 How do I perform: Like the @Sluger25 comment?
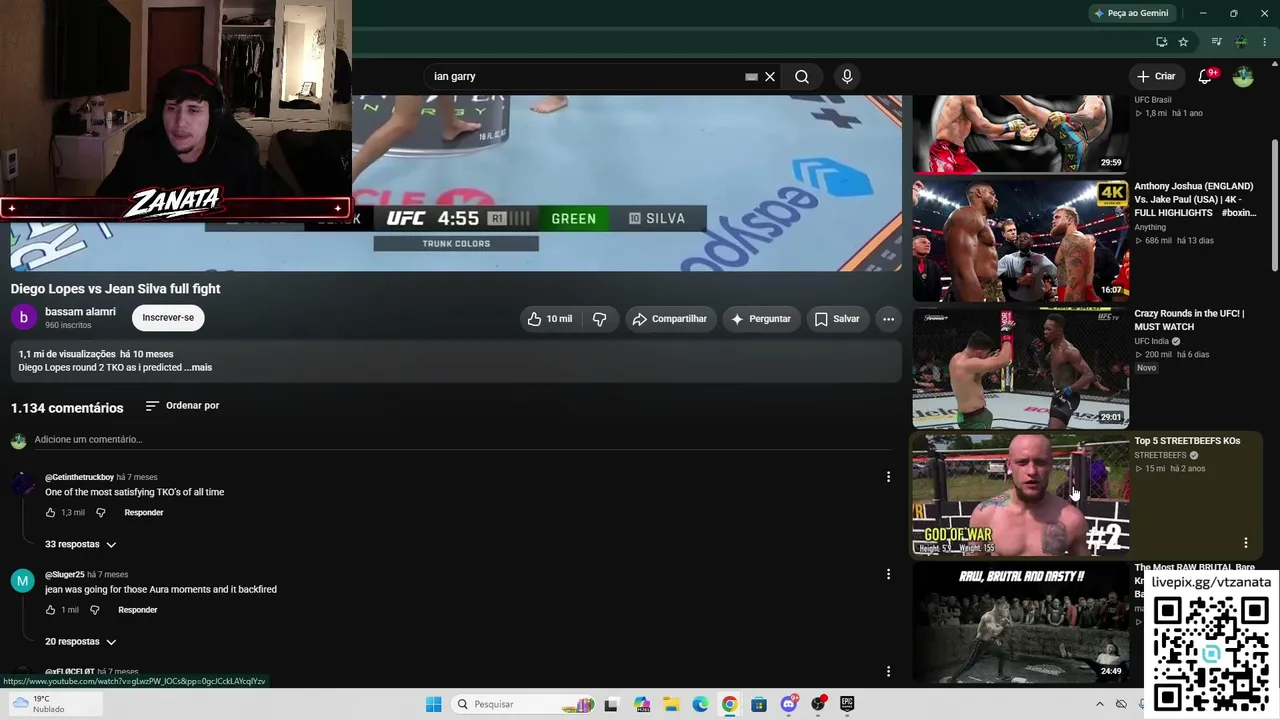(x=50, y=610)
